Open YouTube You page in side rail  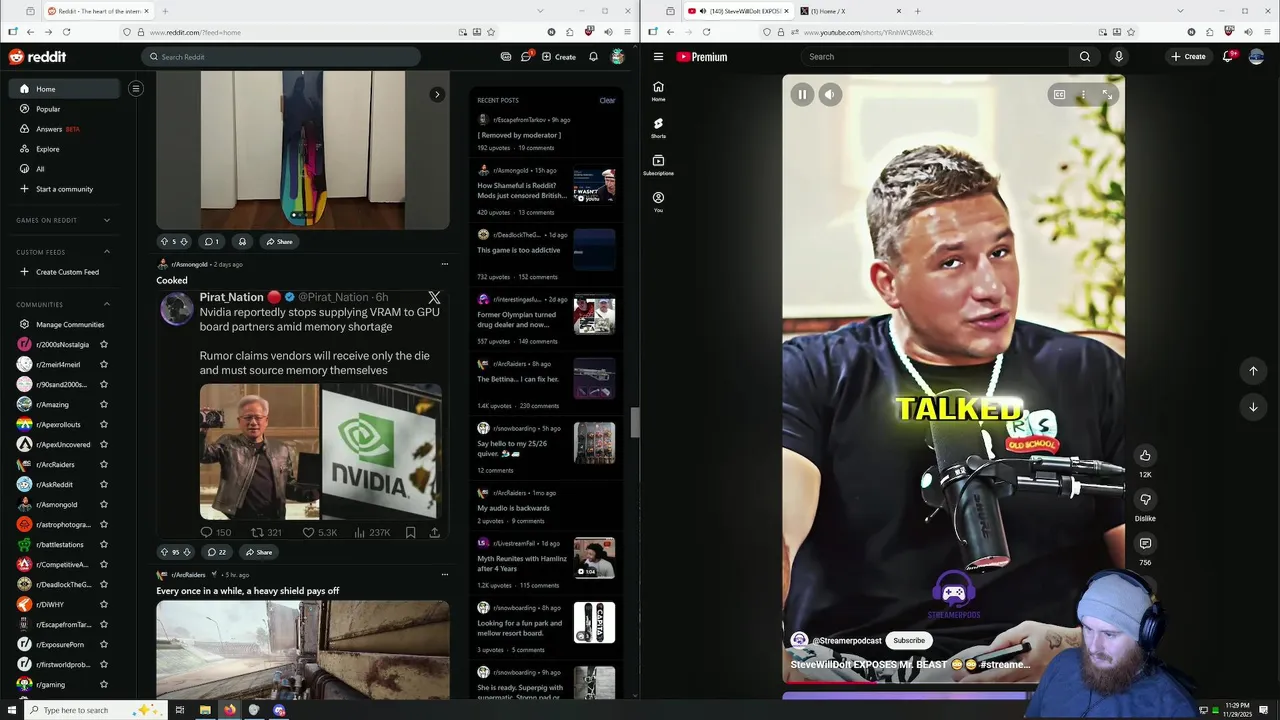coord(658,201)
